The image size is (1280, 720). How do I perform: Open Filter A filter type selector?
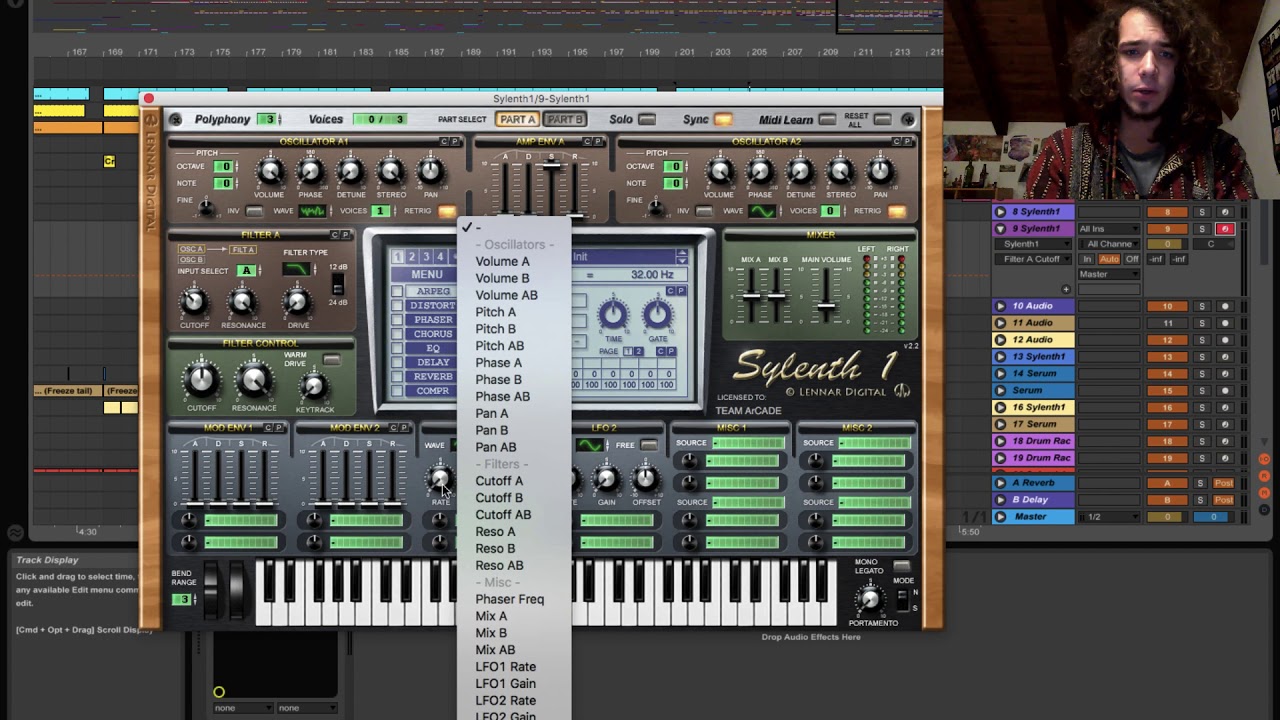(297, 269)
